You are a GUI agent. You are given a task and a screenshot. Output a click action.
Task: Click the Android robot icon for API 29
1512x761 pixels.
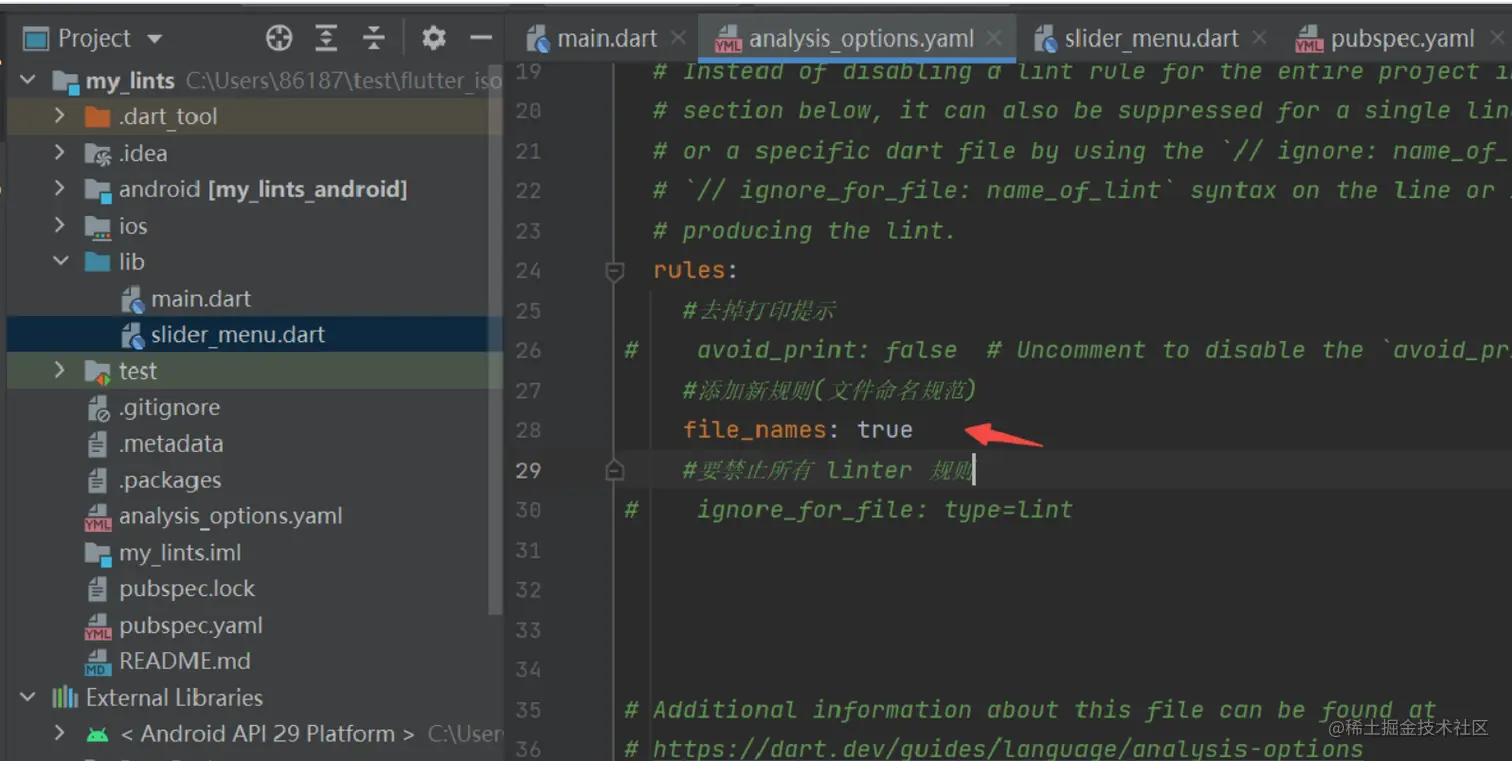pos(98,734)
